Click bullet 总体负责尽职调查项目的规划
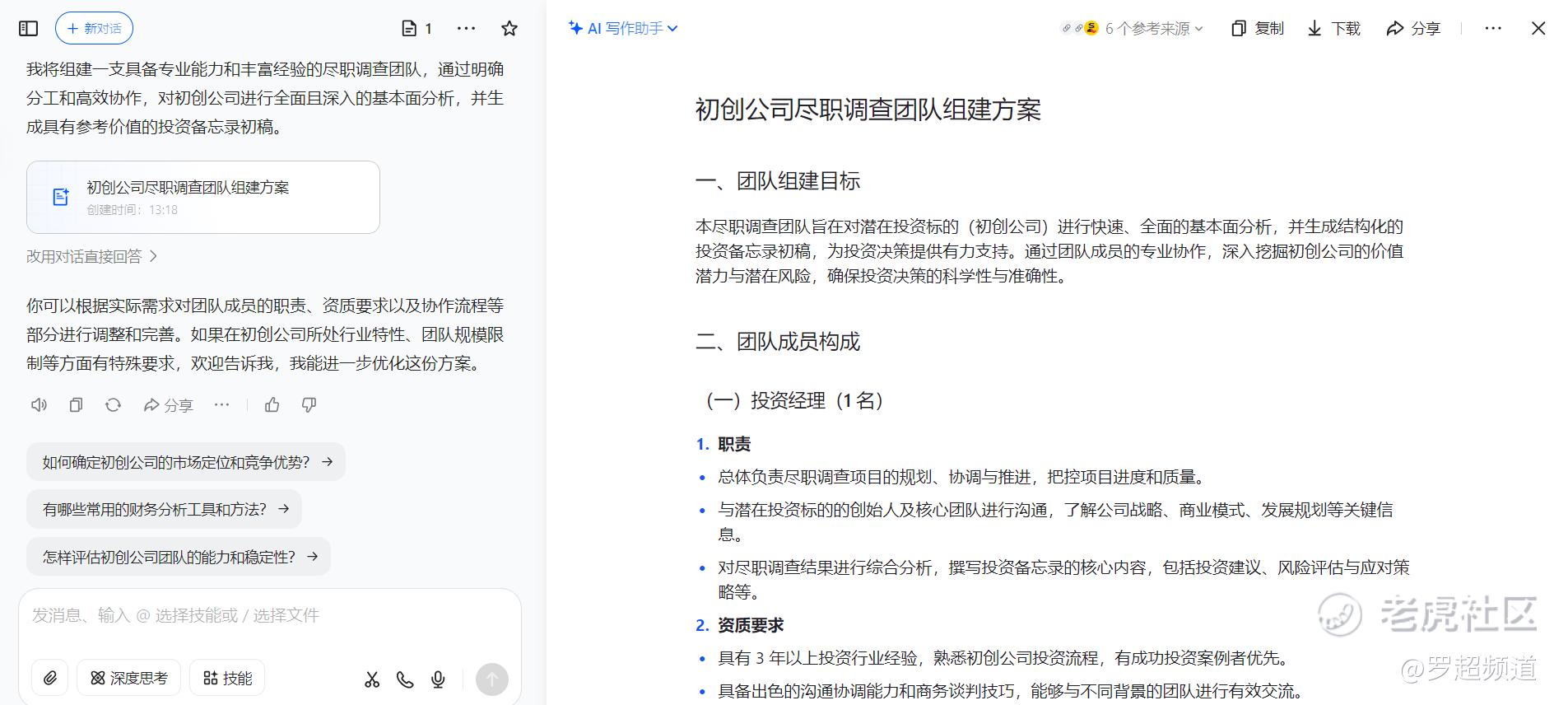The image size is (1568, 705). (x=962, y=477)
